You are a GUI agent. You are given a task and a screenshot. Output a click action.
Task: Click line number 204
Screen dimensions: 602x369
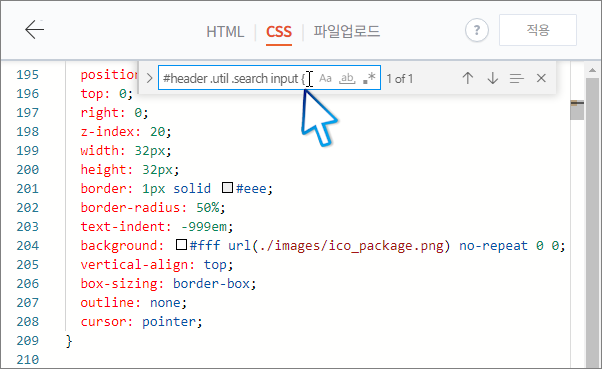pyautogui.click(x=27, y=245)
